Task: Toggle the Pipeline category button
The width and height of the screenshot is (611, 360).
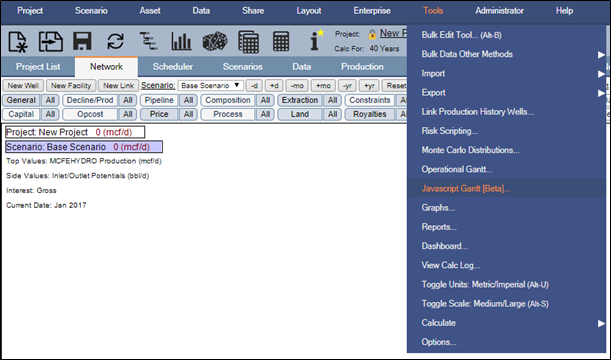Action: click(159, 100)
